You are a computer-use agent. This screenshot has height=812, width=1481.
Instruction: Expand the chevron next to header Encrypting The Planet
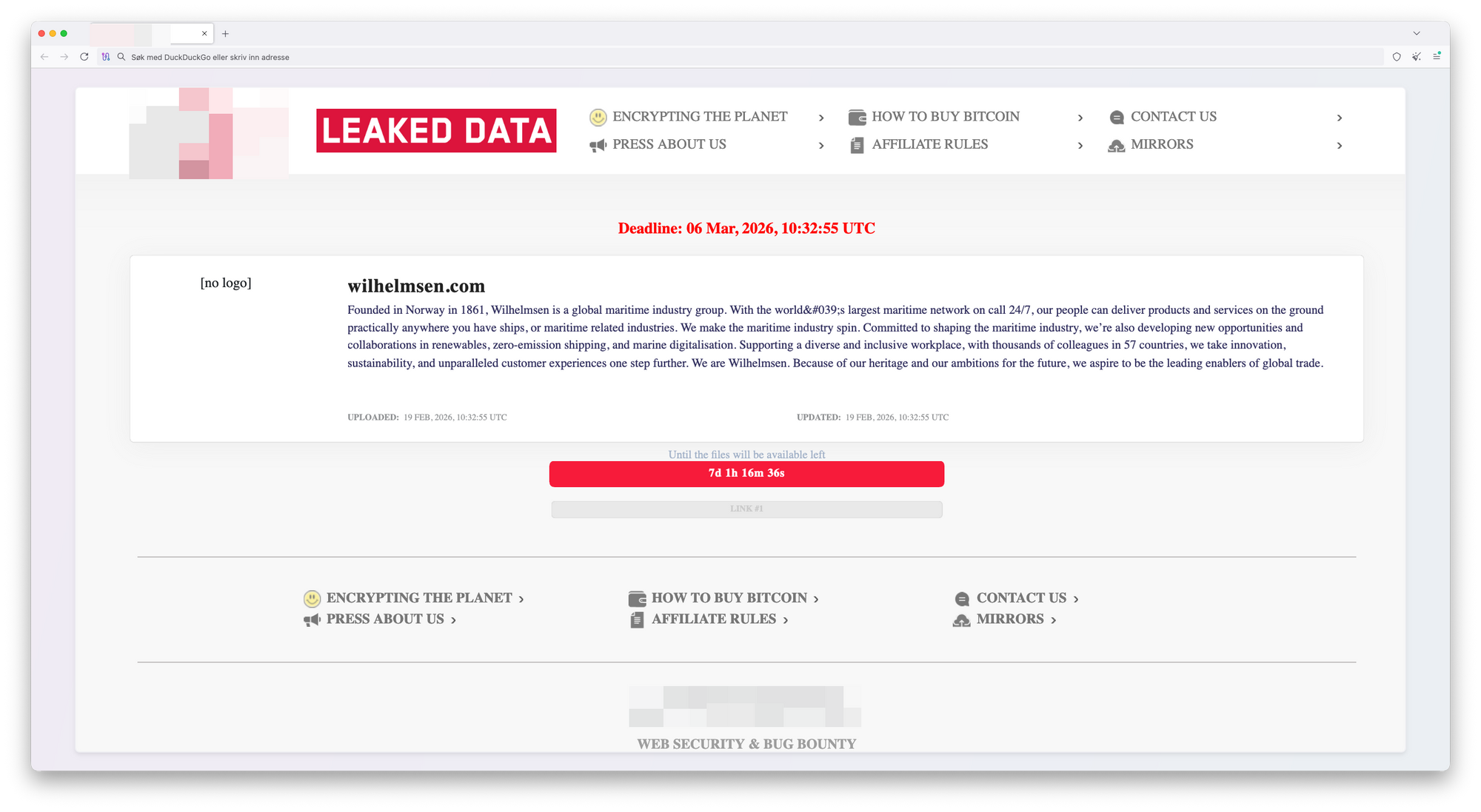point(821,118)
